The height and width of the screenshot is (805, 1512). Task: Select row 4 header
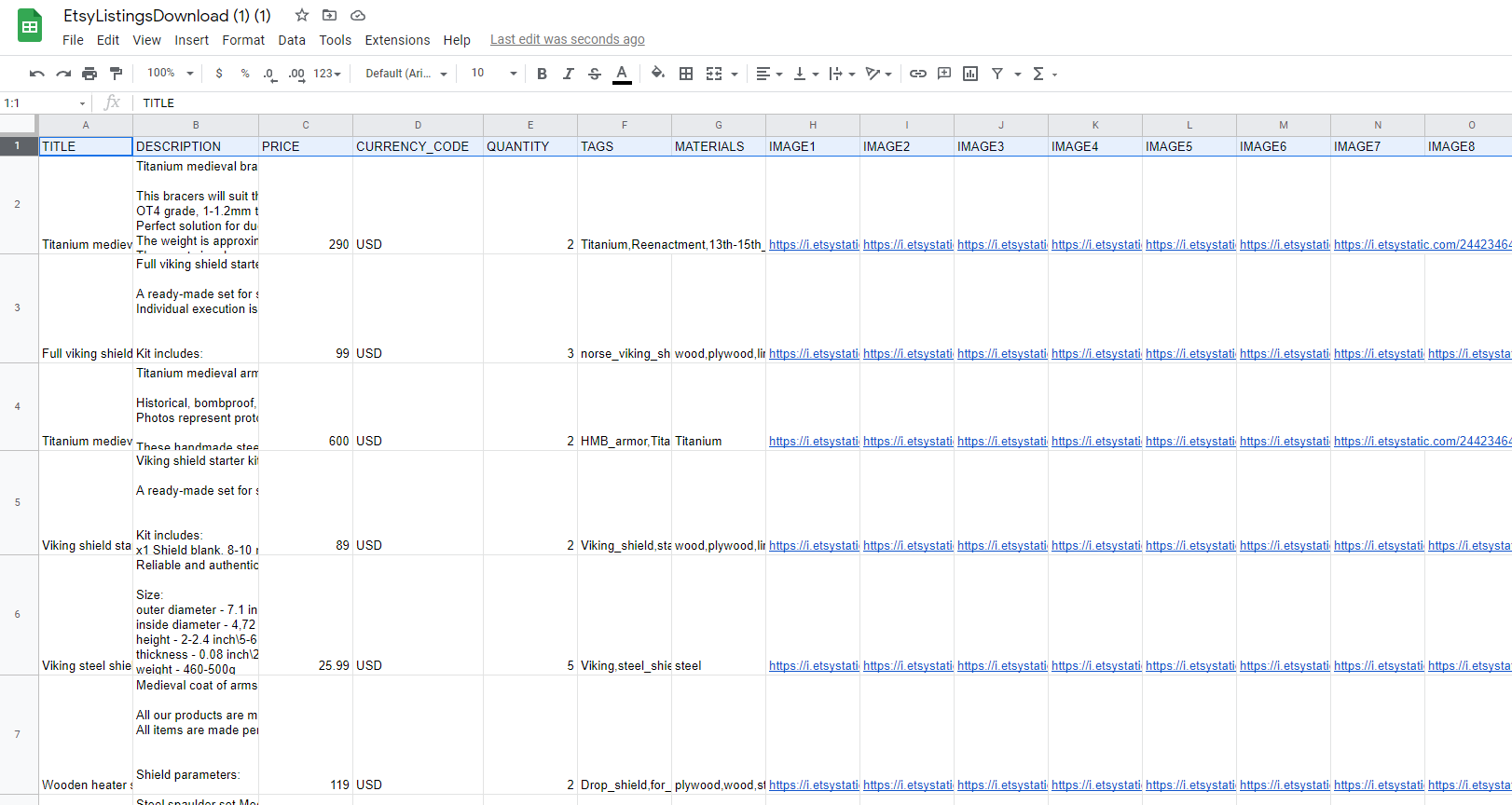click(18, 407)
